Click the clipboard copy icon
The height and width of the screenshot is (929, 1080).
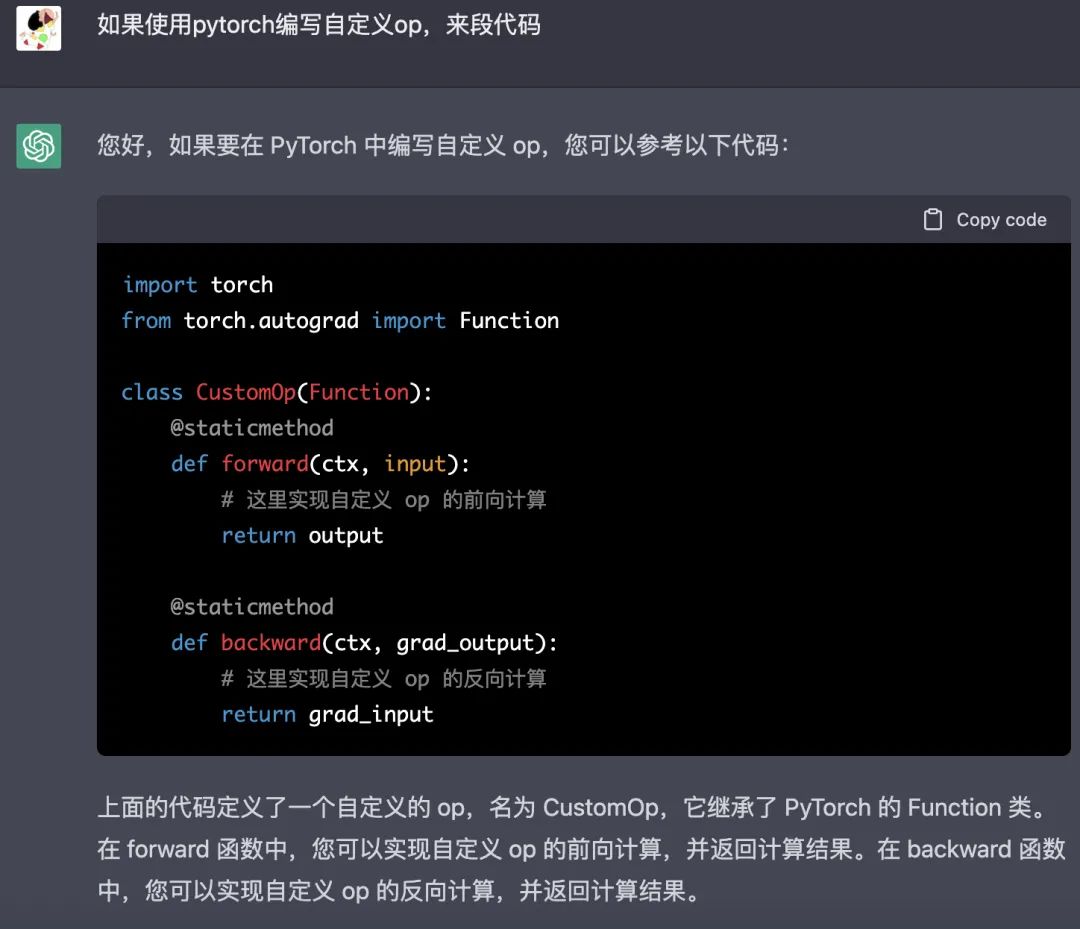click(x=933, y=220)
